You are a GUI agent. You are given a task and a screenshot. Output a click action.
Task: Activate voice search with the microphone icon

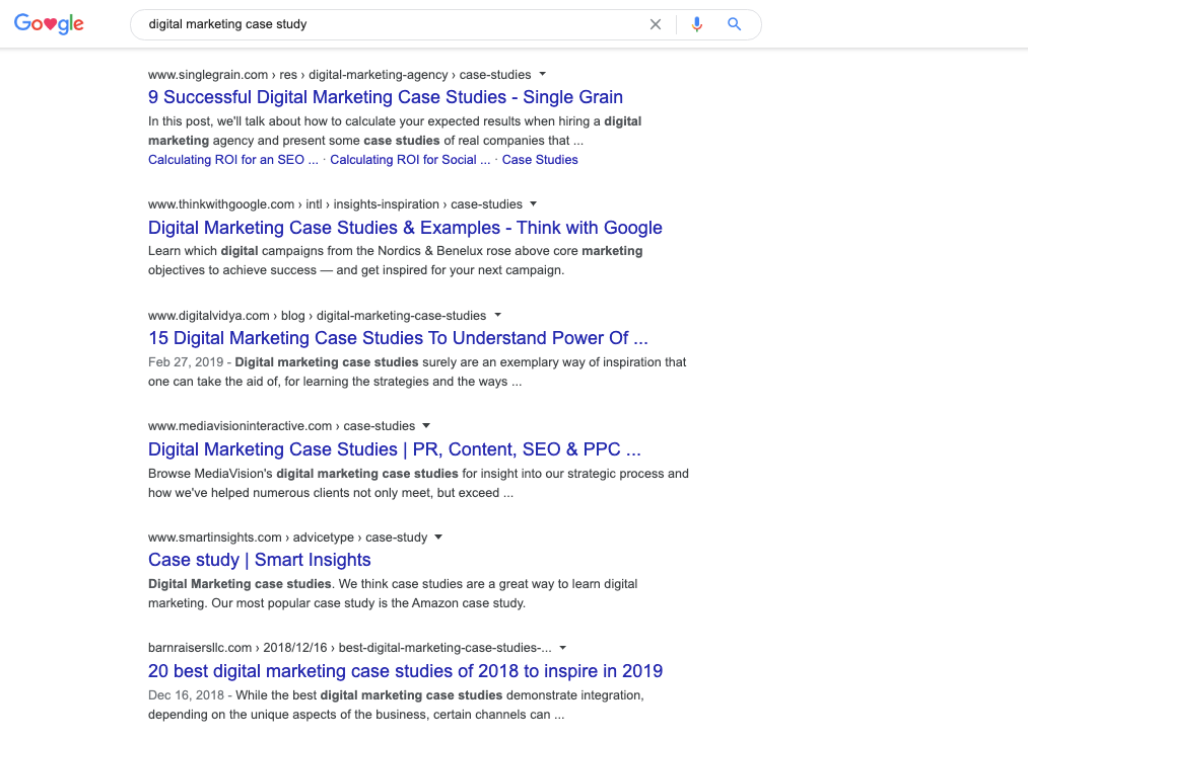pyautogui.click(x=697, y=23)
